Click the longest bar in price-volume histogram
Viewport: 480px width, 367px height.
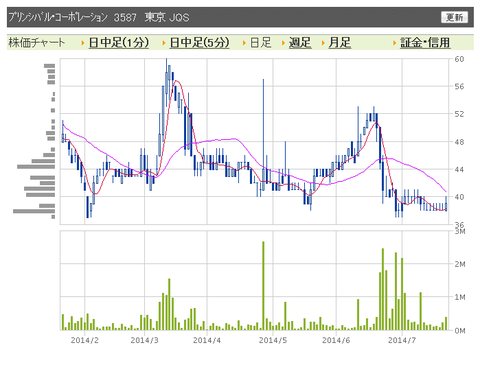[x=34, y=211]
